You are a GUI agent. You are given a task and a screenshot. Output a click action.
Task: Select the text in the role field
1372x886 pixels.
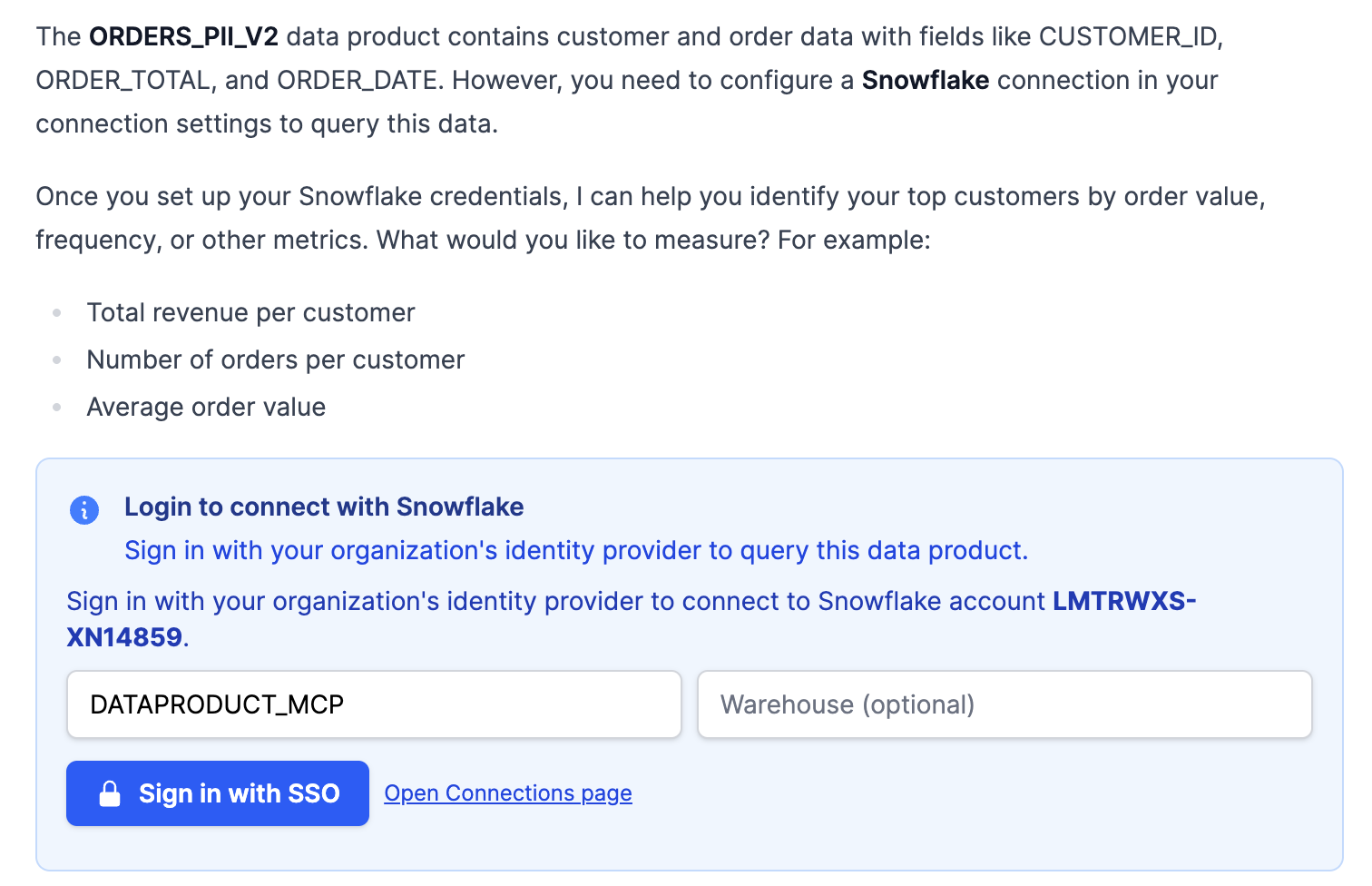click(216, 704)
